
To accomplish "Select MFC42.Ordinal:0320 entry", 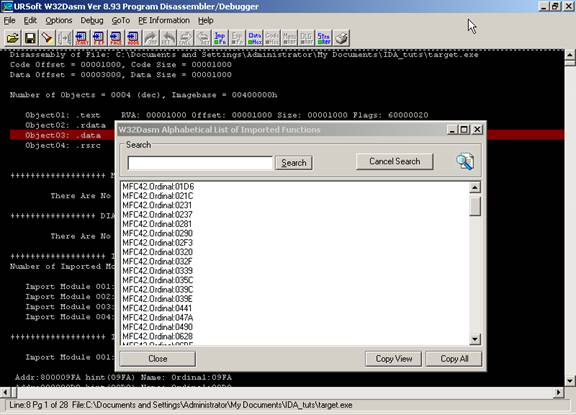I will coord(157,252).
